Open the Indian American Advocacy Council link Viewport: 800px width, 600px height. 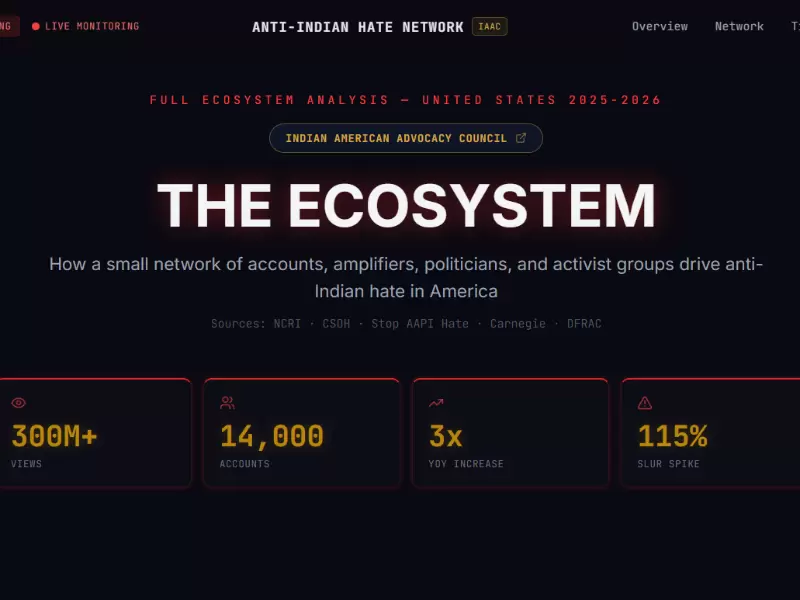coord(396,138)
